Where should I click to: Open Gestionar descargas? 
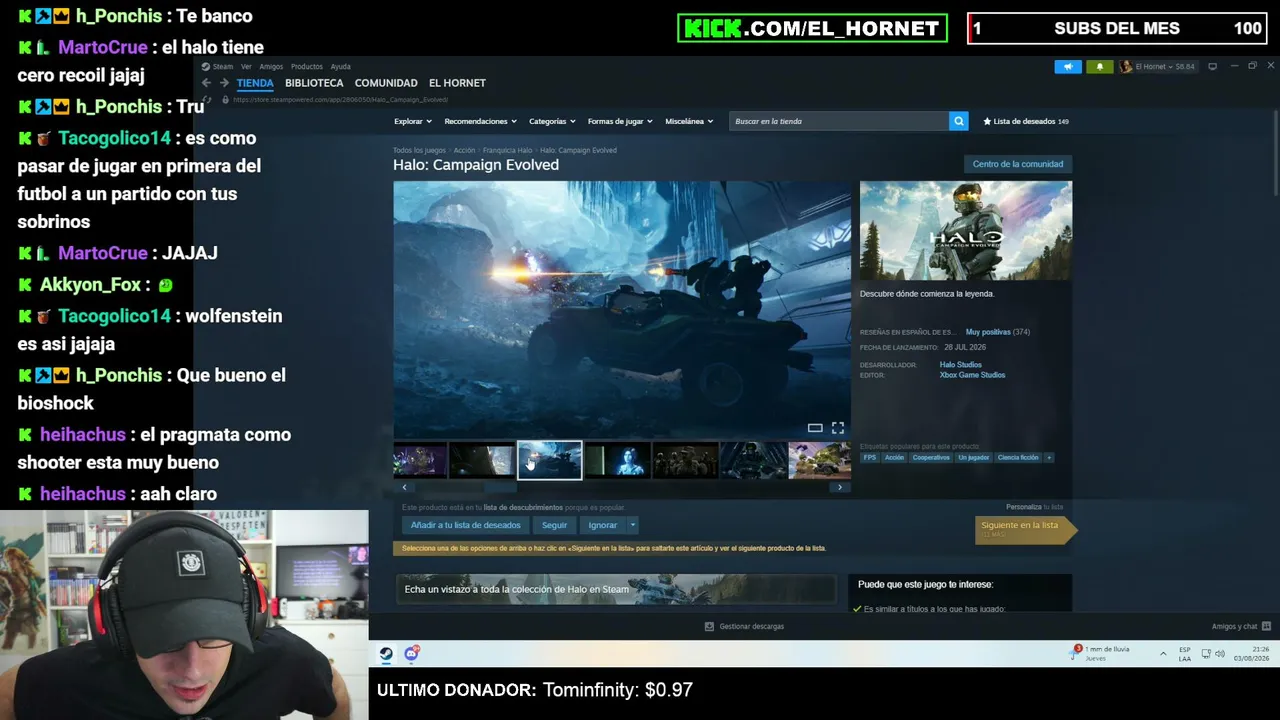tap(744, 627)
